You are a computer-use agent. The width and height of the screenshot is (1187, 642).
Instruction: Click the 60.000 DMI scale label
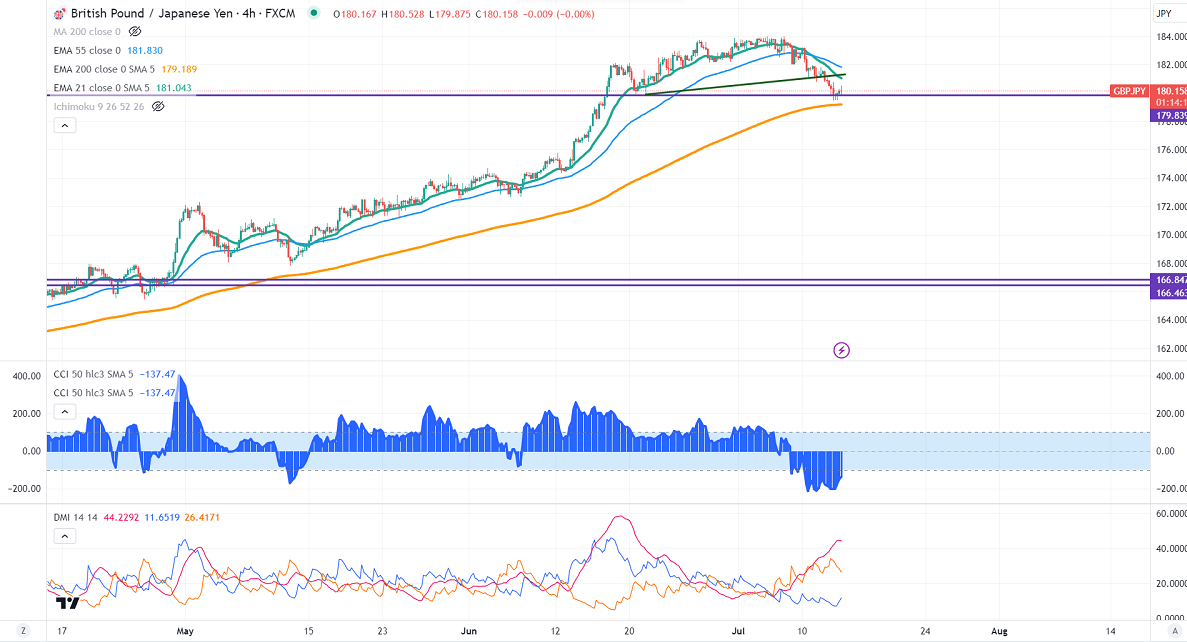pos(1170,513)
